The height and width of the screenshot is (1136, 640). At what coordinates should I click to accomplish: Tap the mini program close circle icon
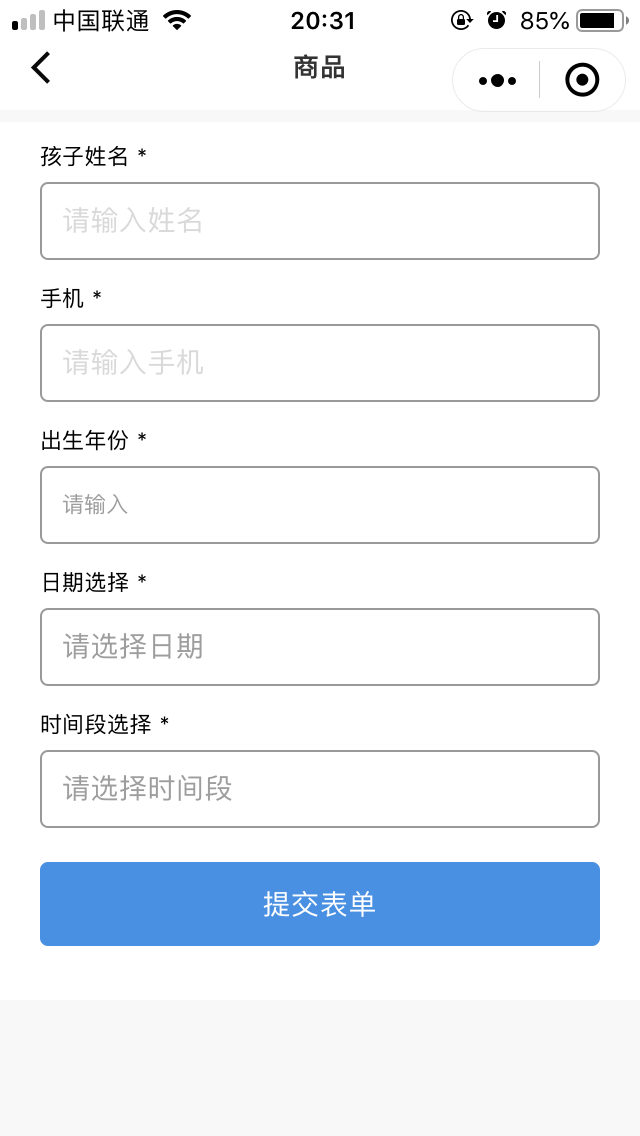(x=582, y=80)
